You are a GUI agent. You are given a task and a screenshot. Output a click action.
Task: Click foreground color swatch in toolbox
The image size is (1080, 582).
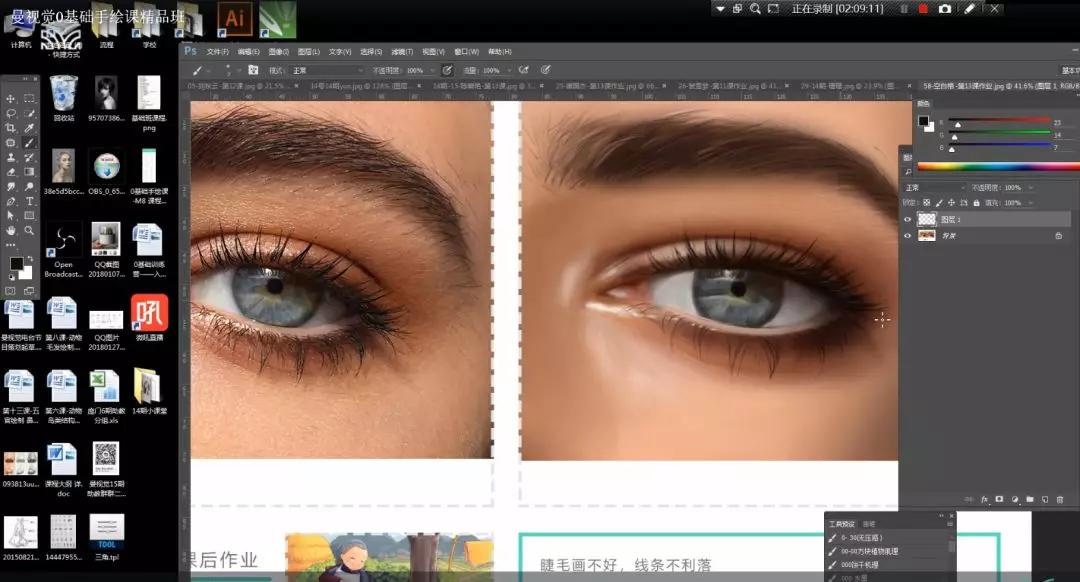[15, 264]
